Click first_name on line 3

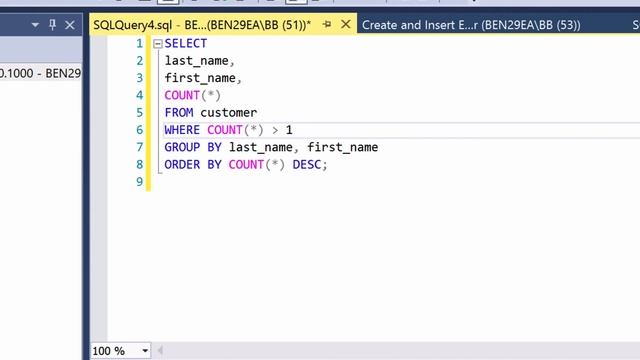point(200,78)
